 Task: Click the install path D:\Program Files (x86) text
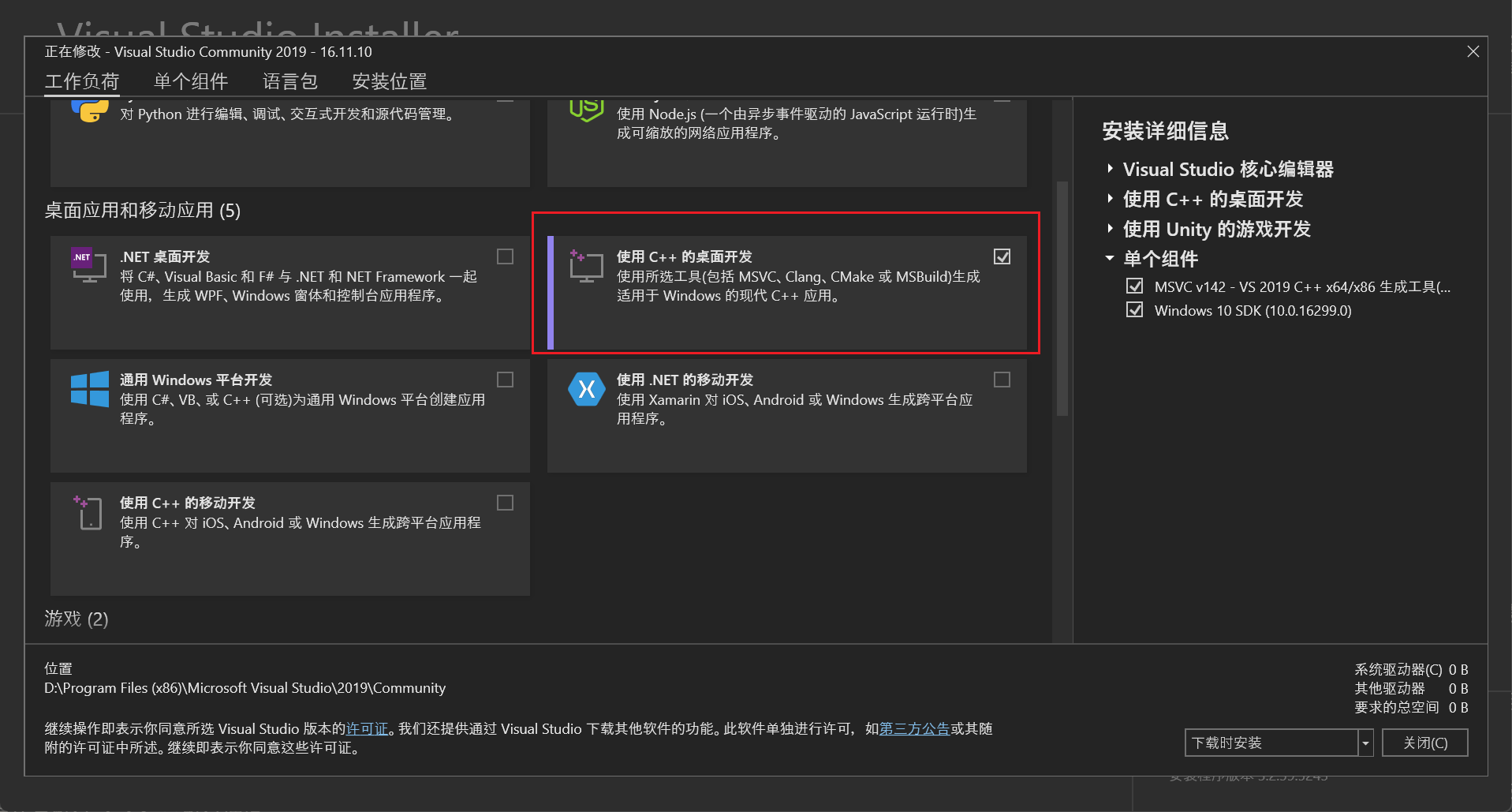point(245,687)
